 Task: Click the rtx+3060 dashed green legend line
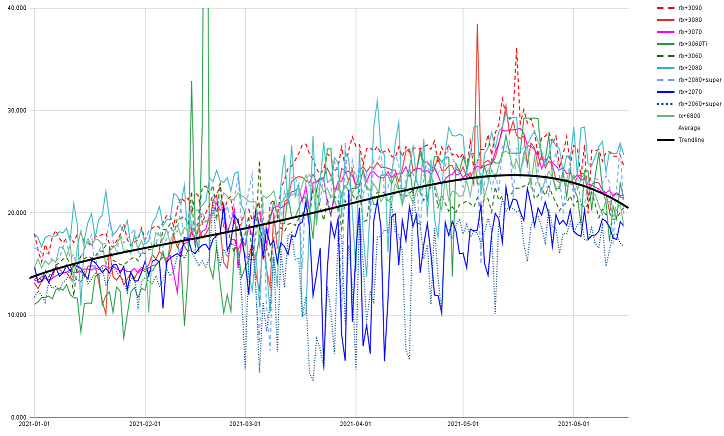coord(665,56)
